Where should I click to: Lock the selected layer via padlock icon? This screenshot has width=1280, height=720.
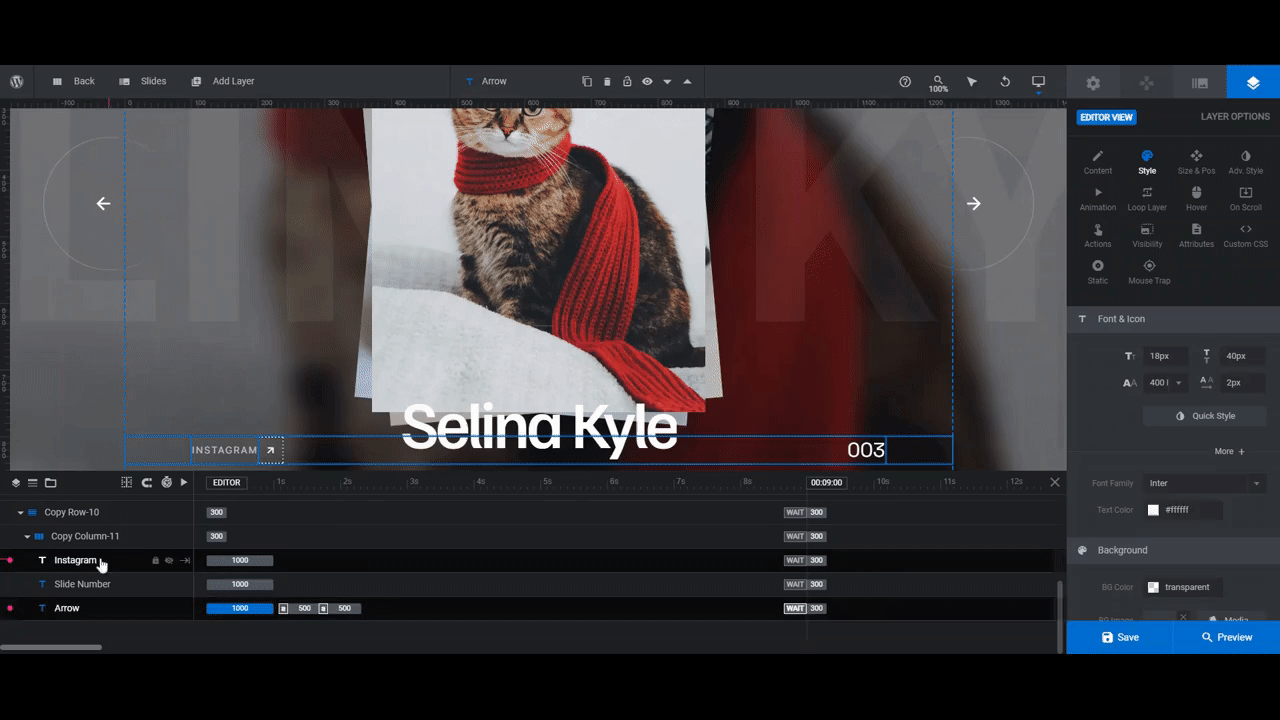pos(627,81)
